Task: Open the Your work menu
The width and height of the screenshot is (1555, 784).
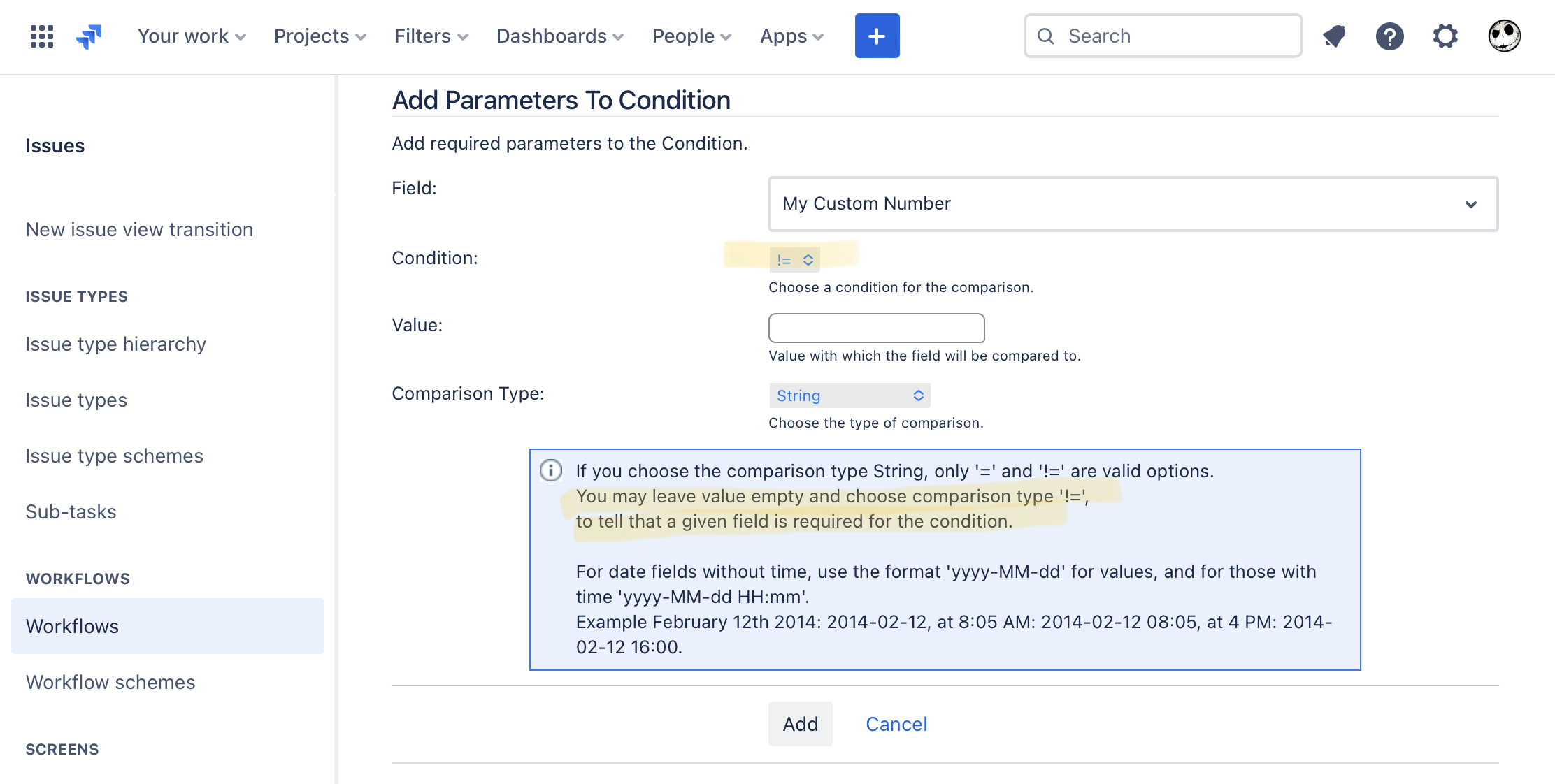Action: tap(192, 36)
